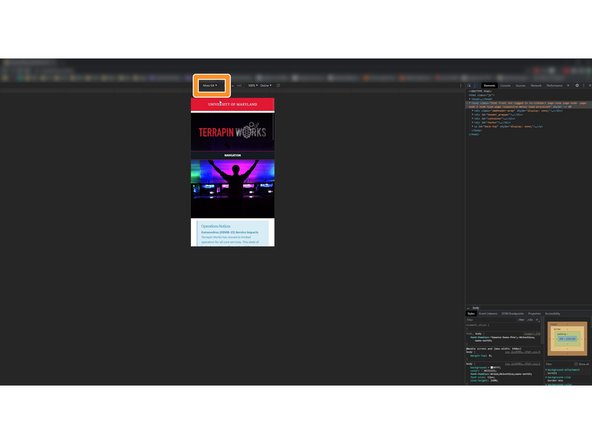Switch to the Sources tab

pos(520,86)
